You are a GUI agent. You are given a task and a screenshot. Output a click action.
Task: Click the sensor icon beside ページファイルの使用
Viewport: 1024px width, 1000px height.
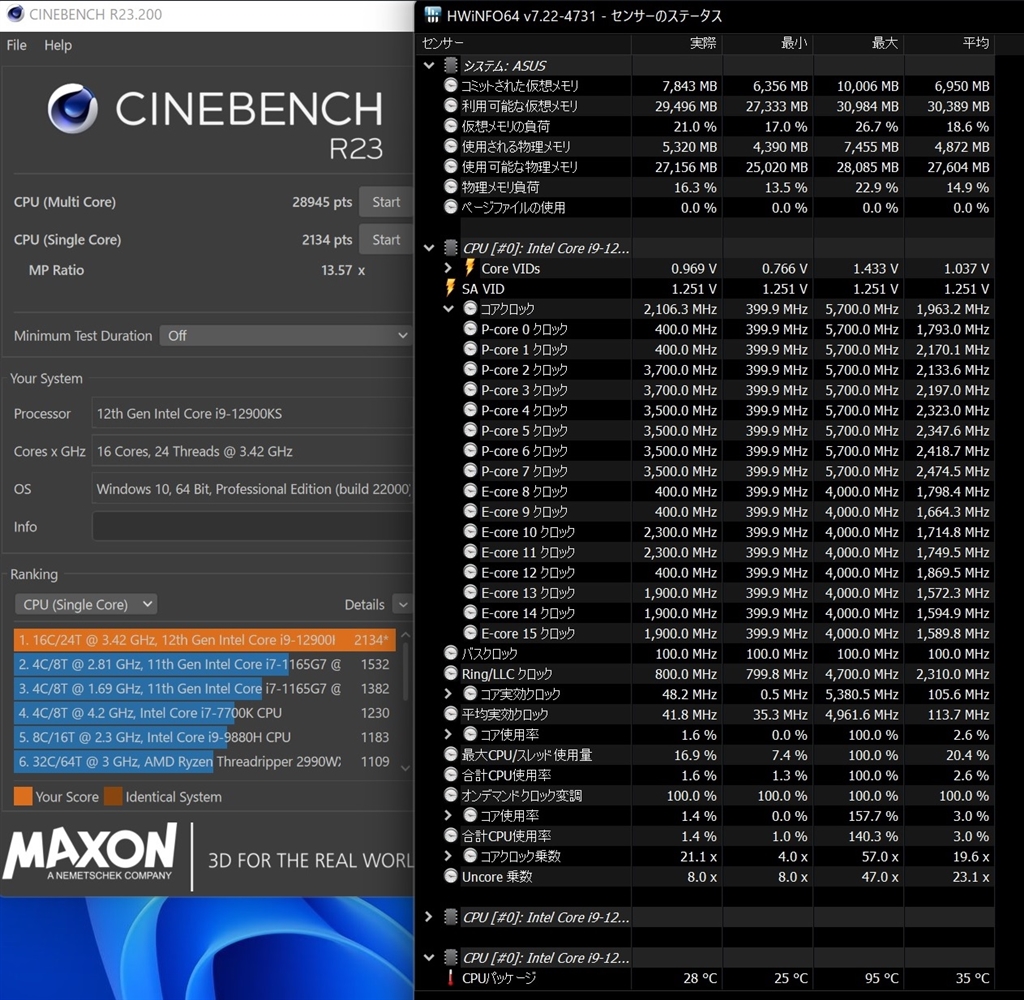[451, 207]
